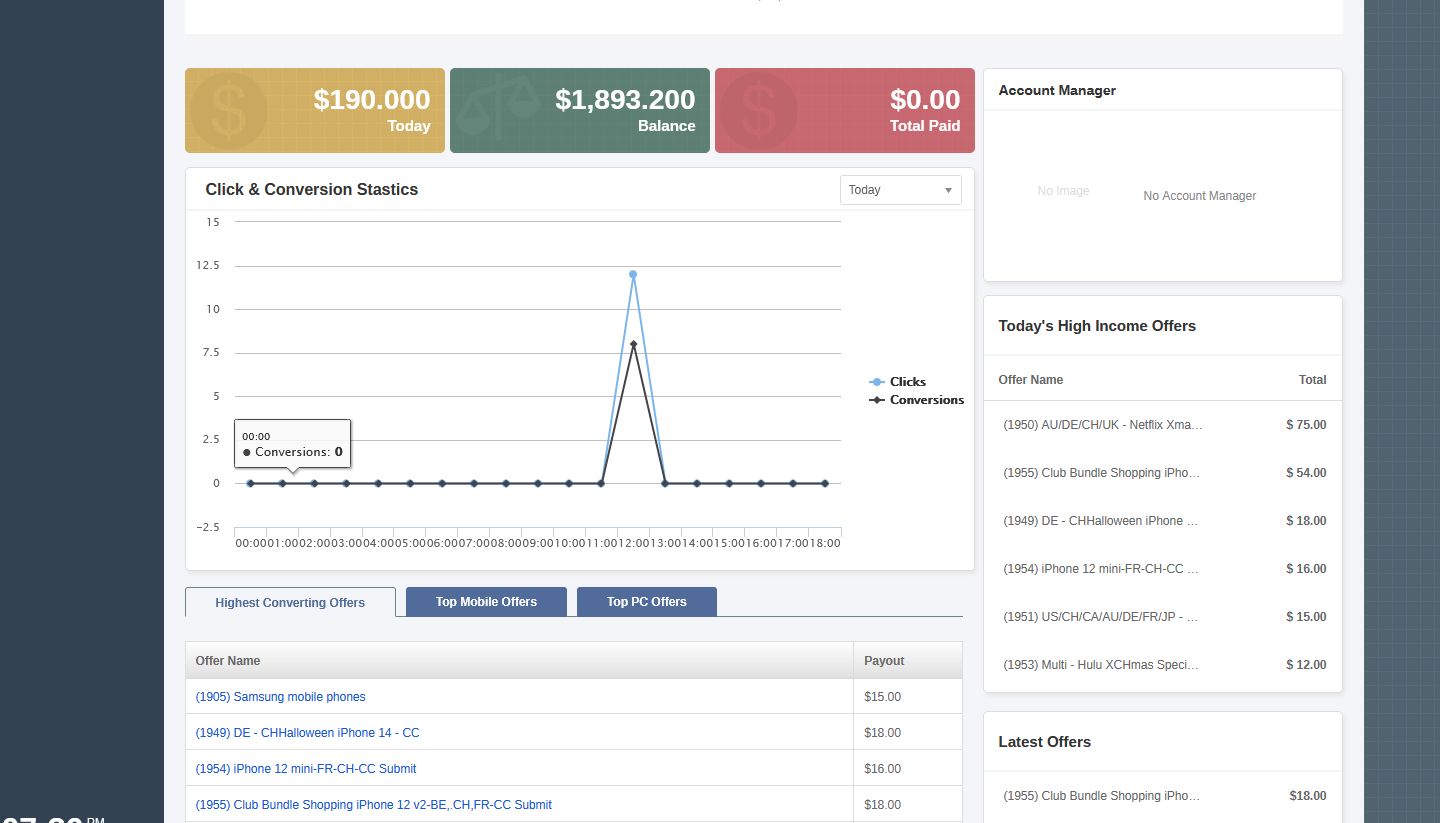The height and width of the screenshot is (823, 1440).
Task: Click the Offer Name header in Today's High Income Offers
Action: tap(1031, 380)
